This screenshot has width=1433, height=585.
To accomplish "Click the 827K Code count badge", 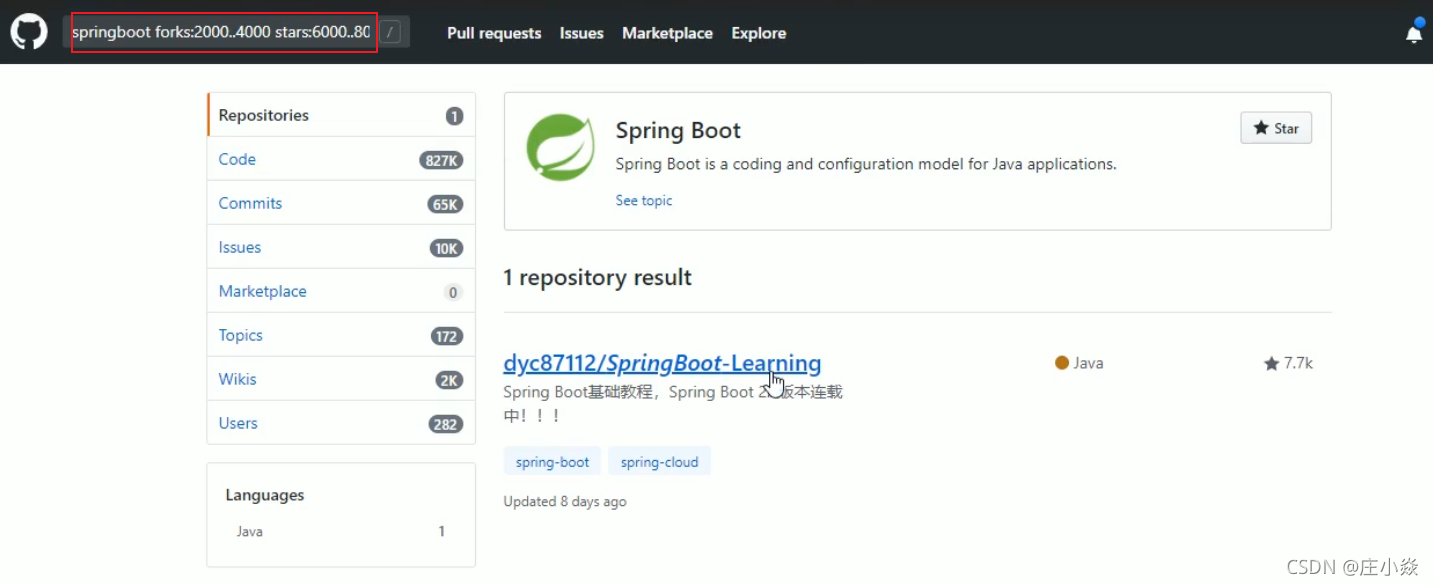I will [x=441, y=160].
